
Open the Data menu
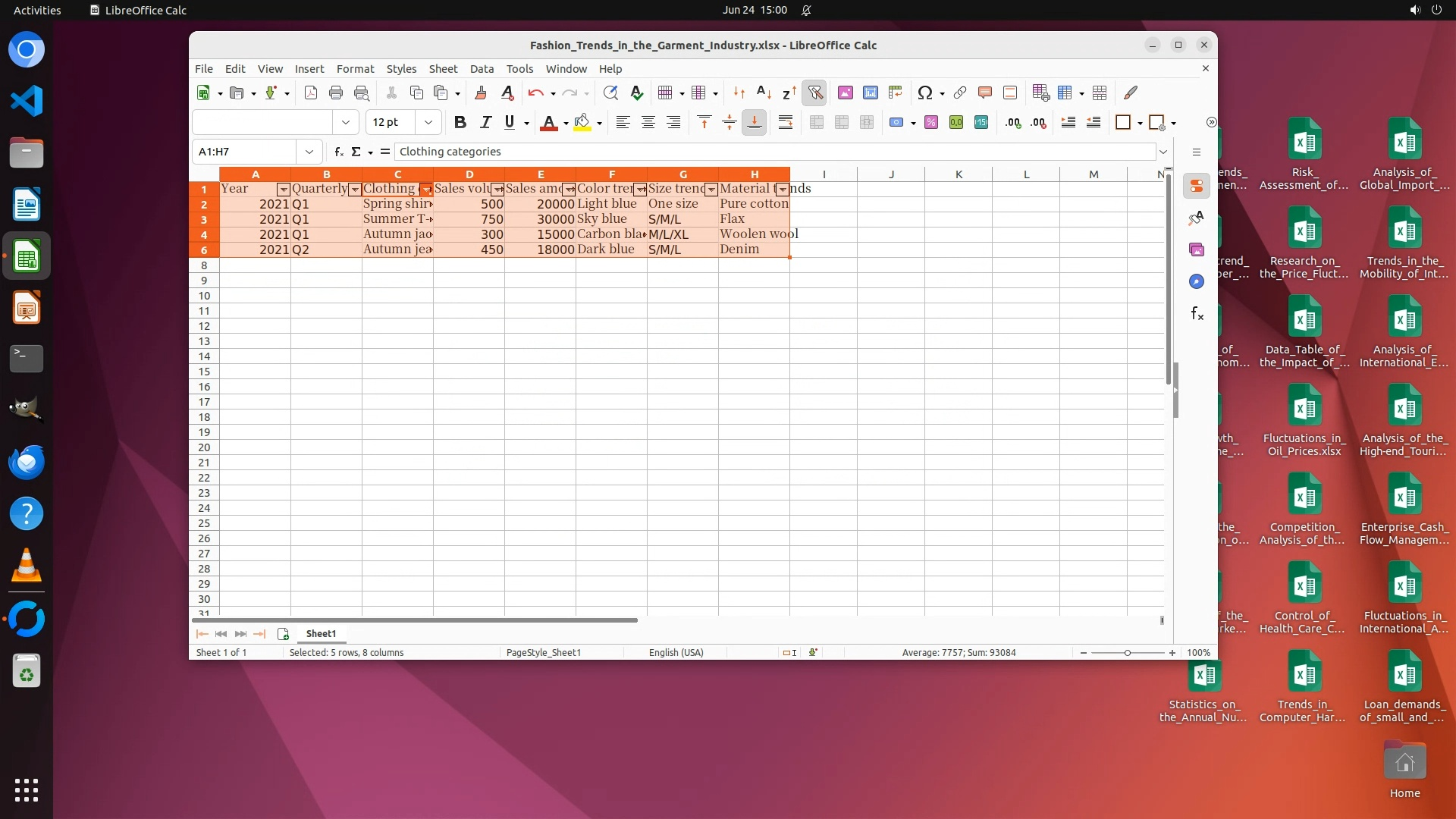482,68
